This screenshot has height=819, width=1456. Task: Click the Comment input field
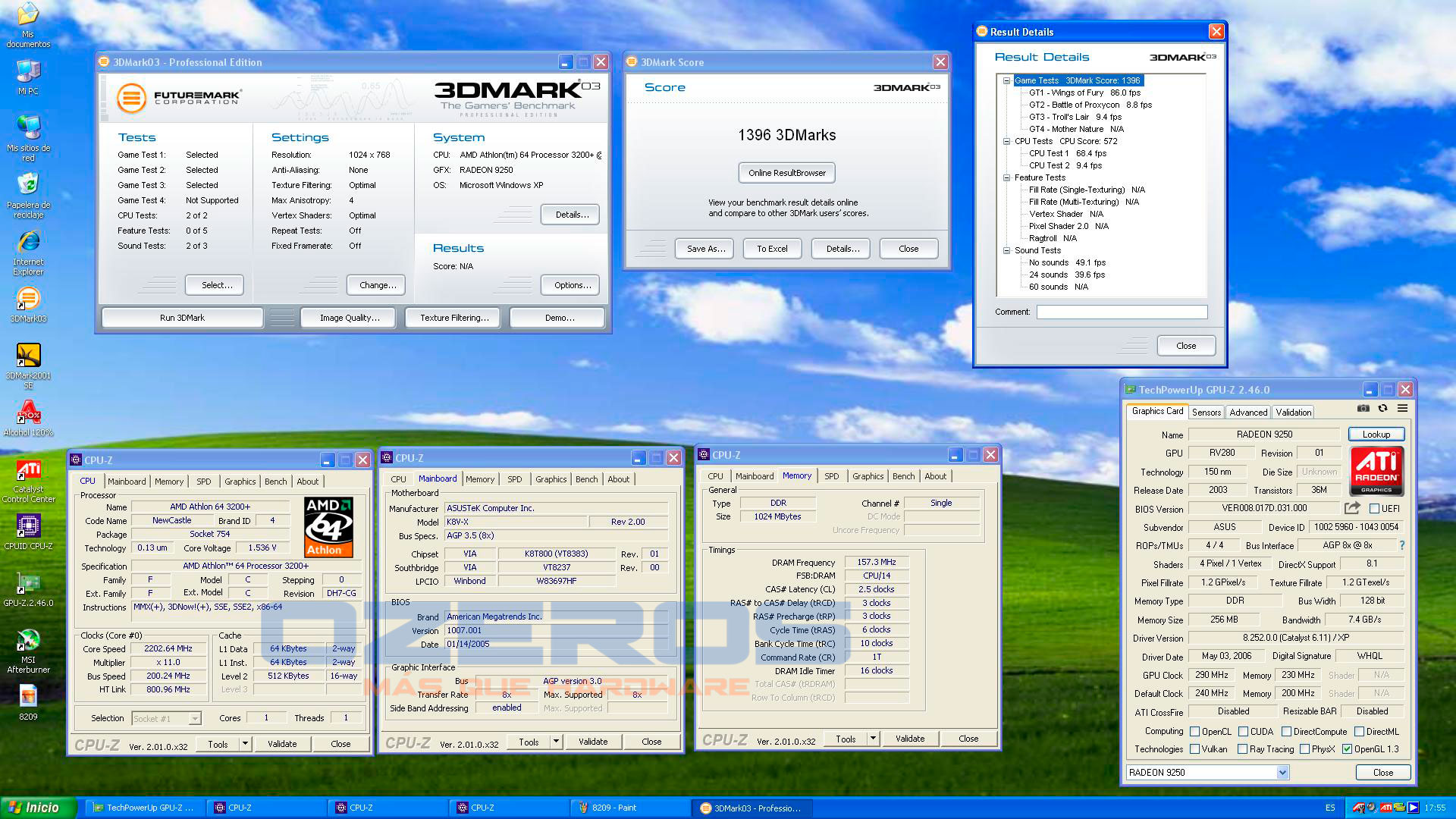pos(1122,312)
